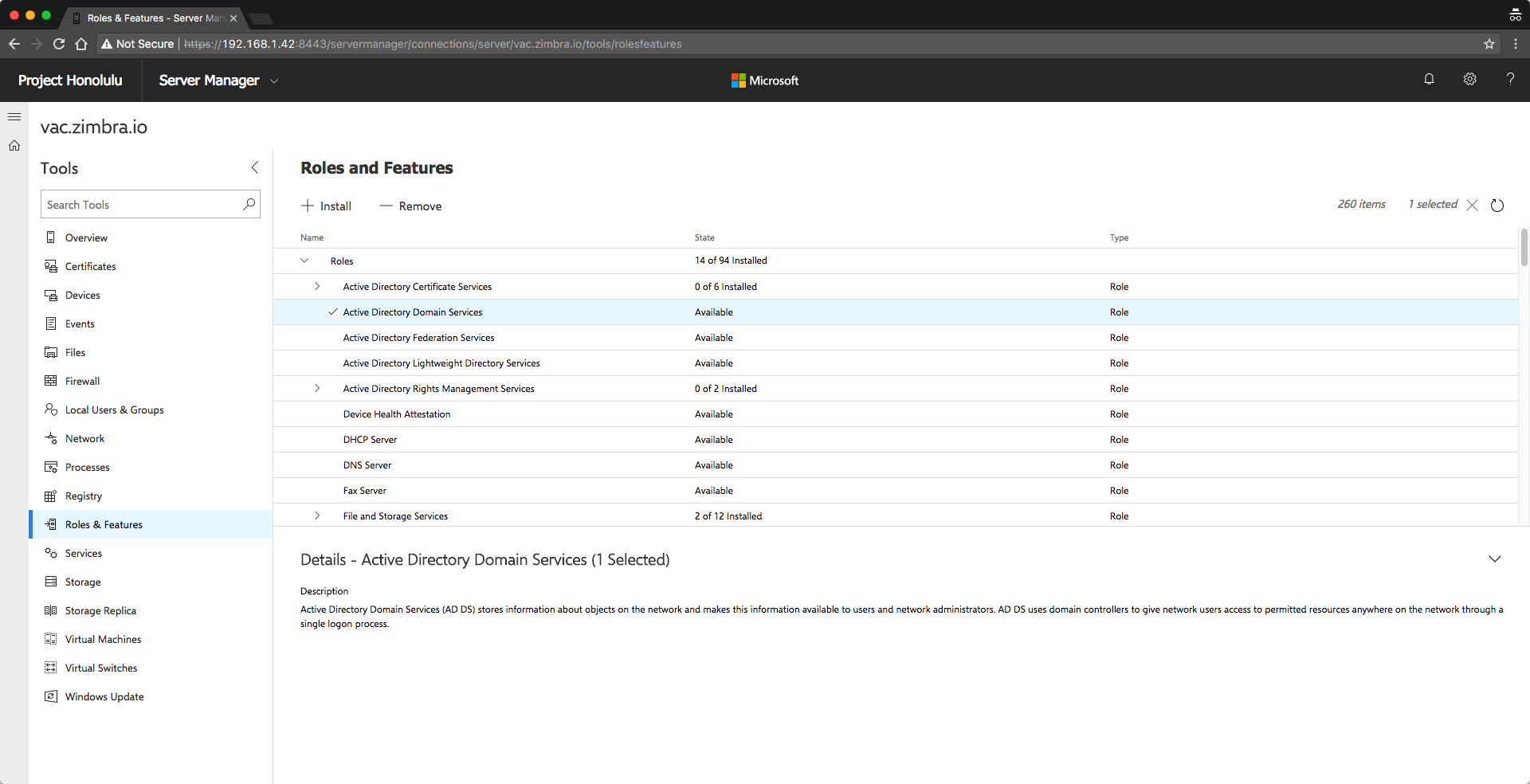Select Active Directory Lightweight Directory Services

896,363
